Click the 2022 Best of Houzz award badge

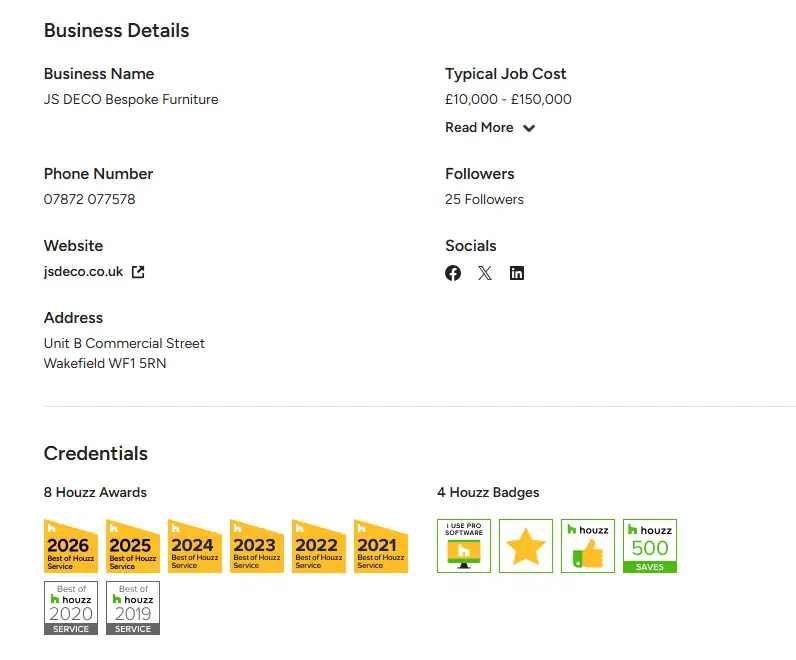[x=319, y=547]
